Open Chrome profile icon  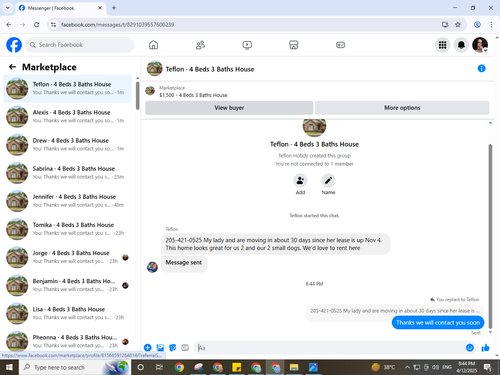click(x=477, y=24)
